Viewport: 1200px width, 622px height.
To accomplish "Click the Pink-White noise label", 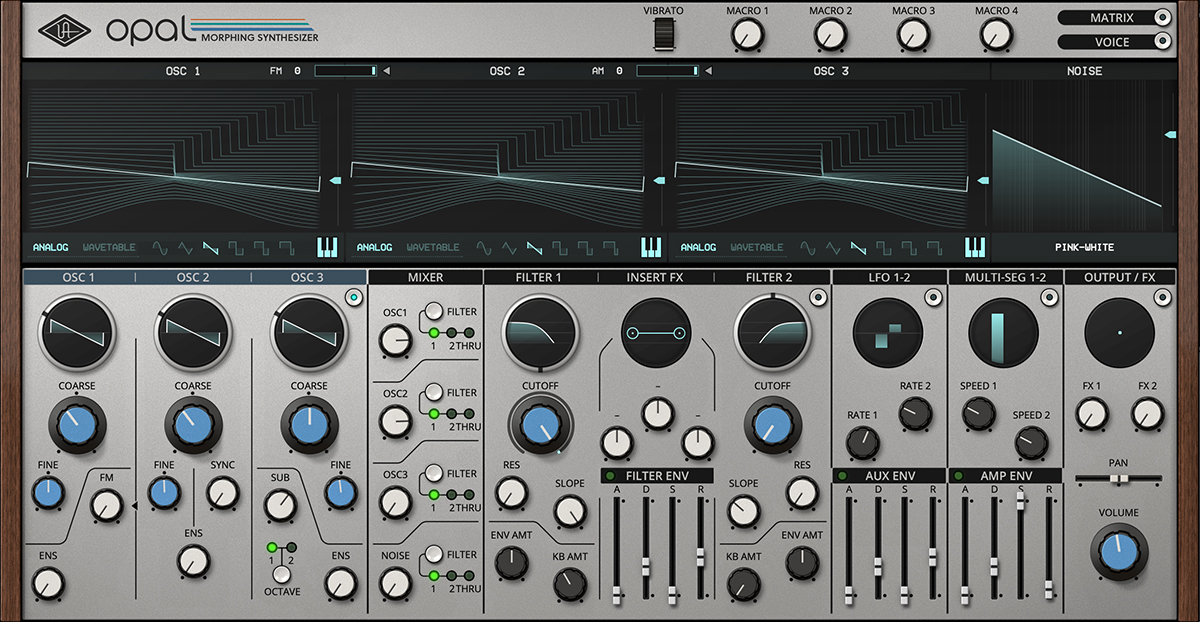I will click(1084, 247).
